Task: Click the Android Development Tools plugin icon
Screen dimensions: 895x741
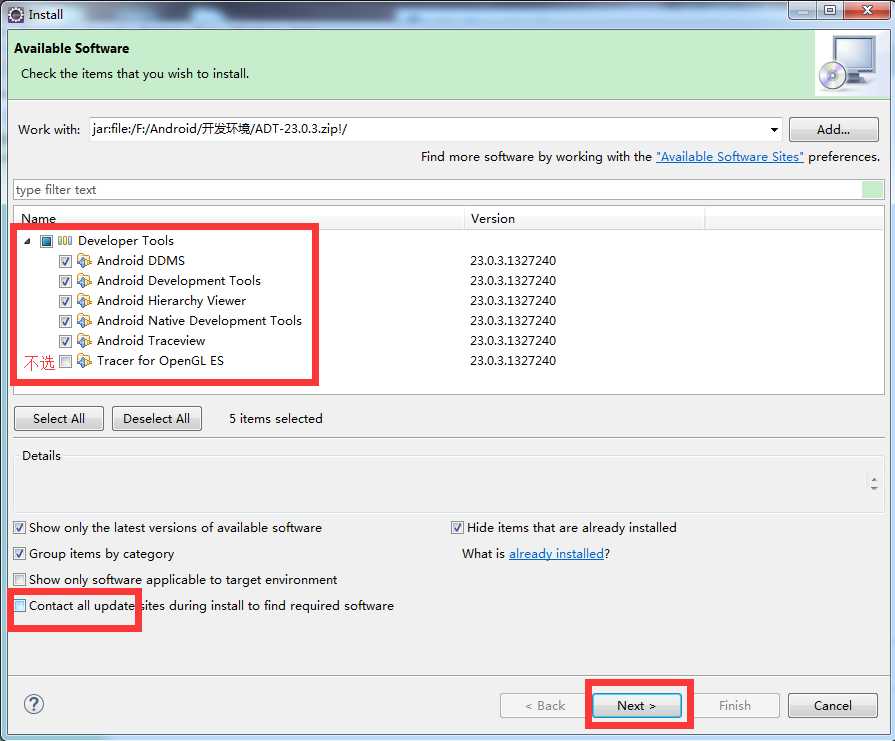Action: pos(84,281)
